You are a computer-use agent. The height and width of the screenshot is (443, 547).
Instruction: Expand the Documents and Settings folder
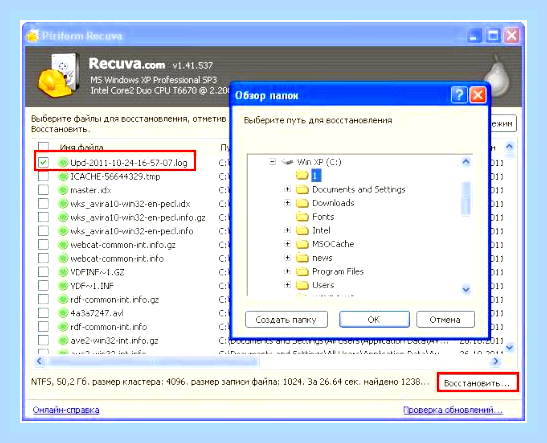pyautogui.click(x=287, y=189)
